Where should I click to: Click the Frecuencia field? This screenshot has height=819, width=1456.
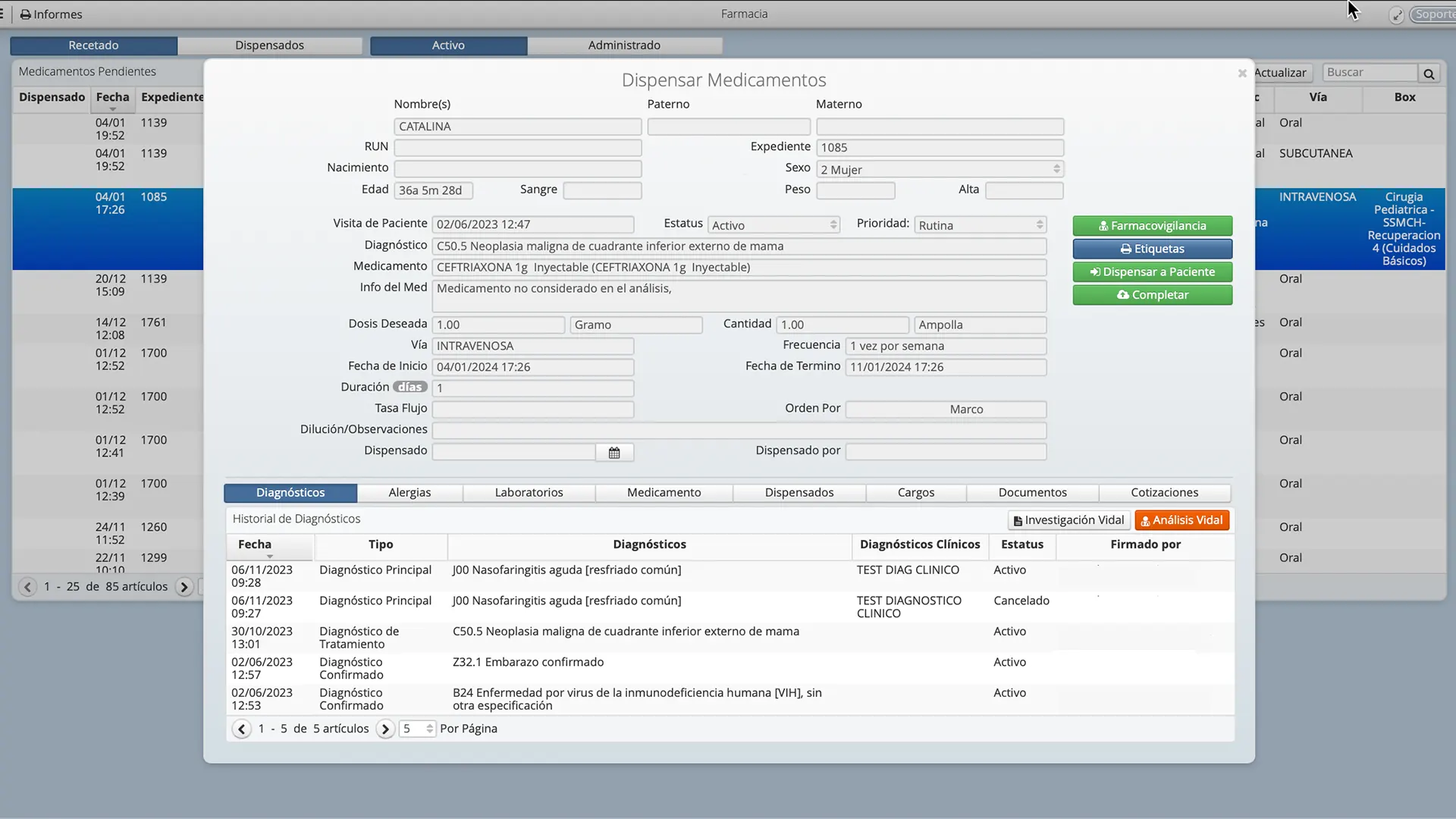tap(946, 347)
